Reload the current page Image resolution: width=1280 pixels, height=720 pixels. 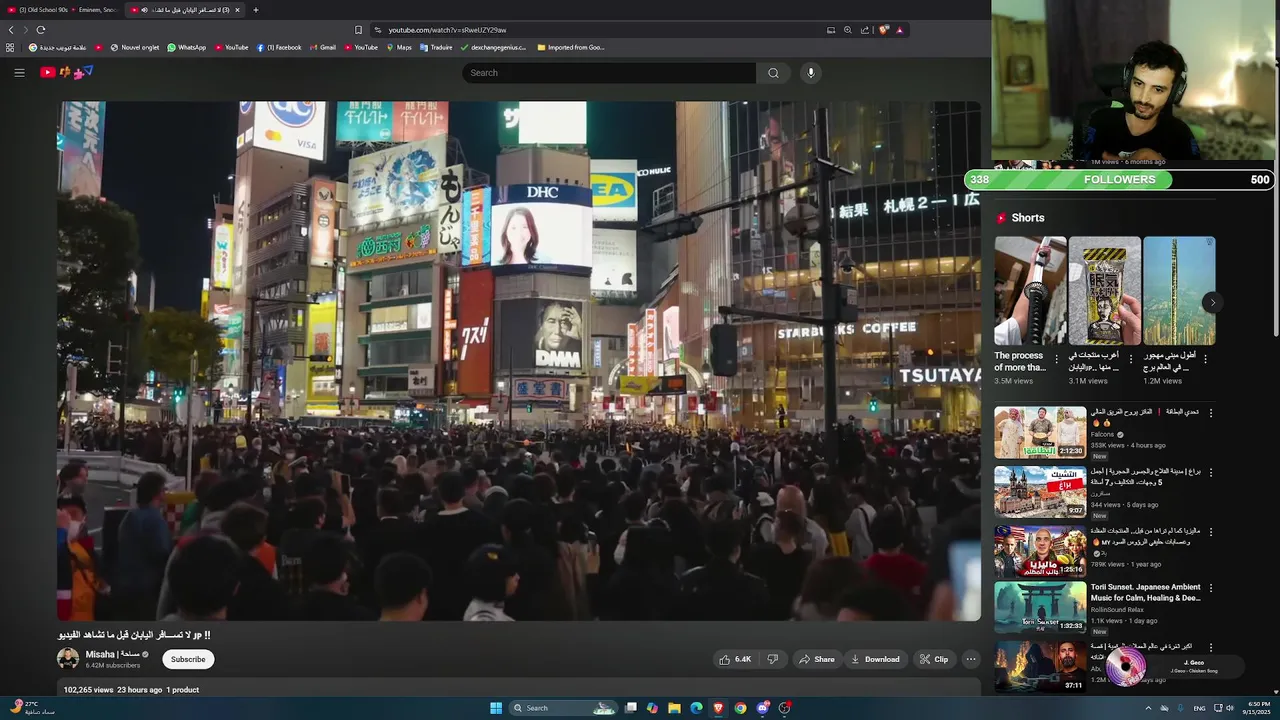coord(40,30)
